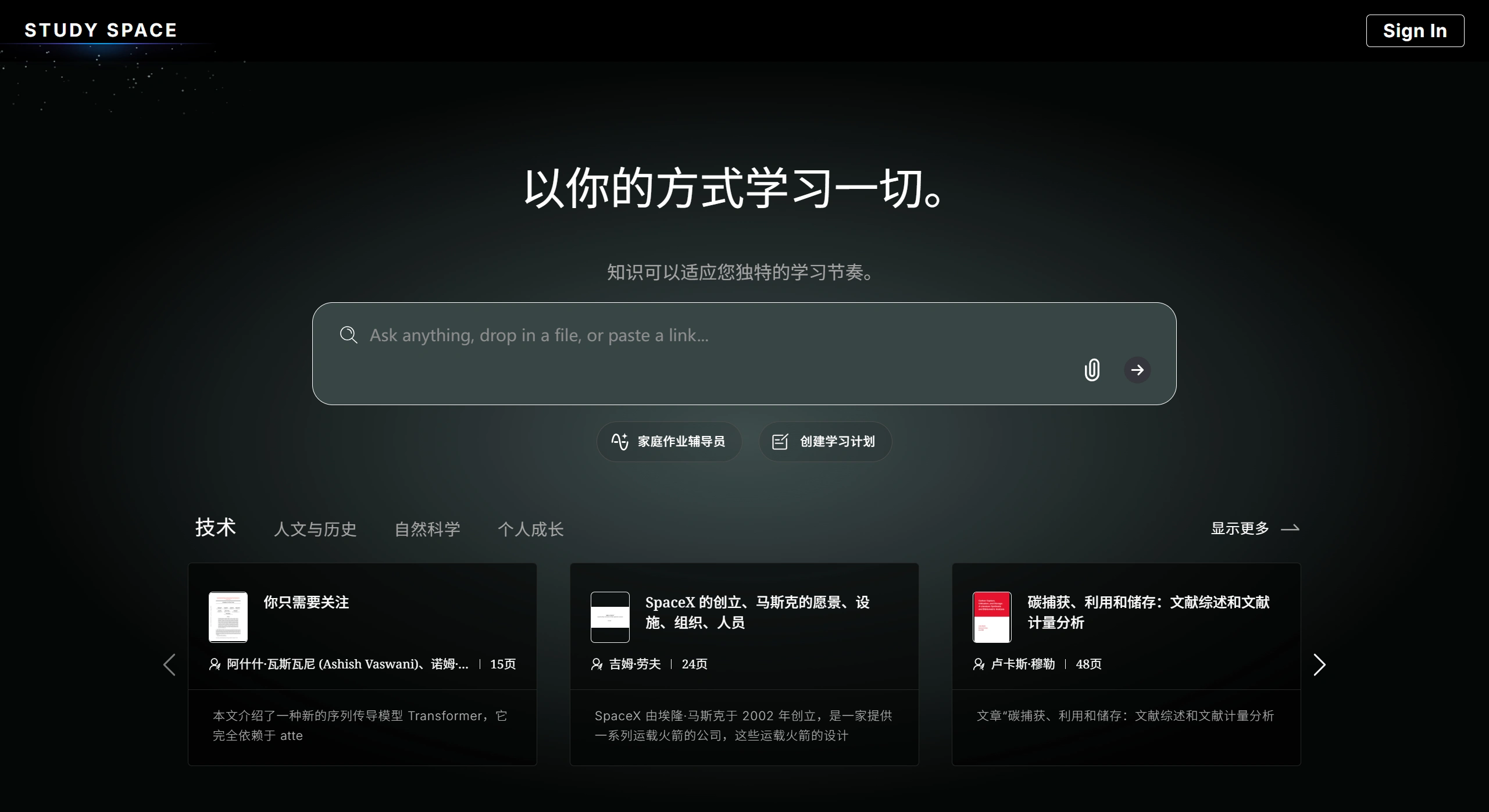
Task: Click the paperclip attachment icon
Action: (1091, 370)
